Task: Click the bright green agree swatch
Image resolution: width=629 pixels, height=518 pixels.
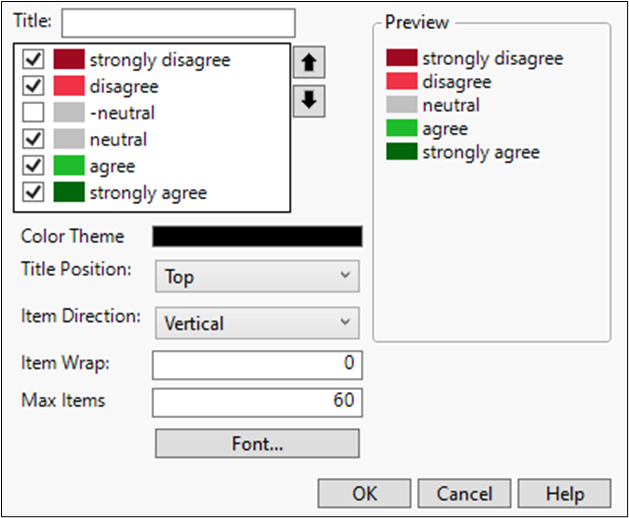Action: 68,166
